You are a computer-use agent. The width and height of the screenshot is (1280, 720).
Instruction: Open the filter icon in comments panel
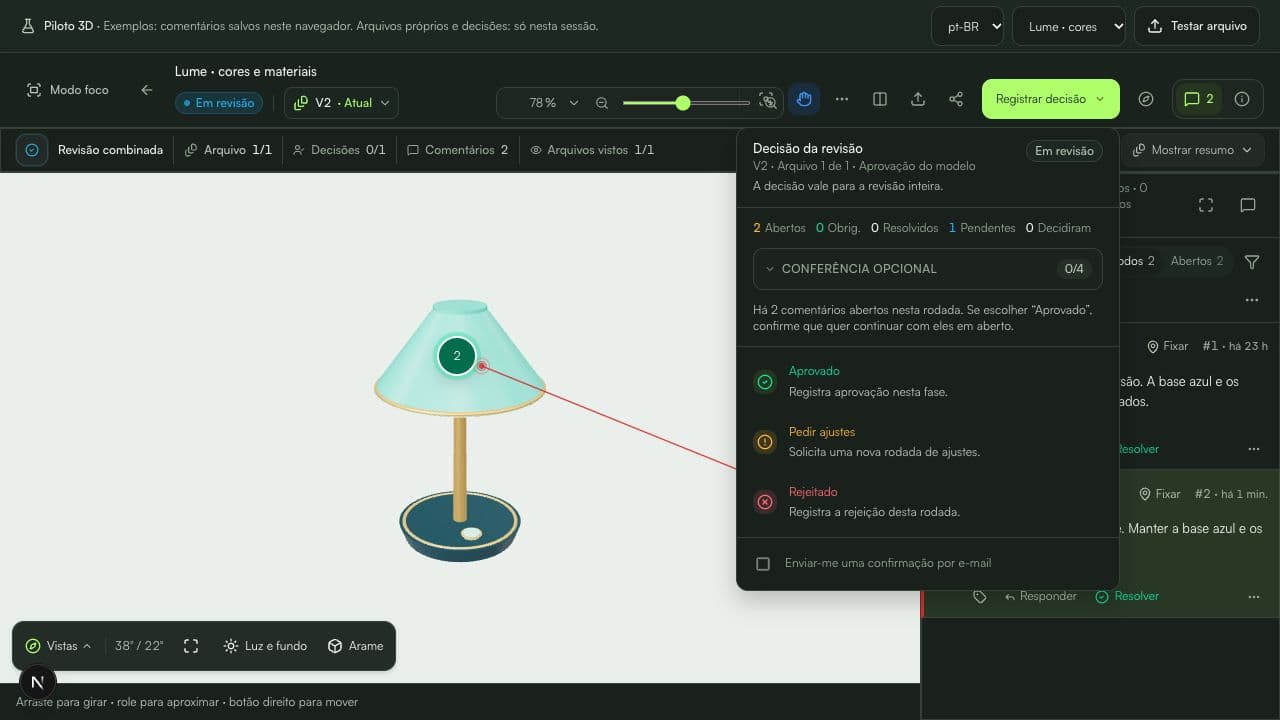click(x=1252, y=261)
